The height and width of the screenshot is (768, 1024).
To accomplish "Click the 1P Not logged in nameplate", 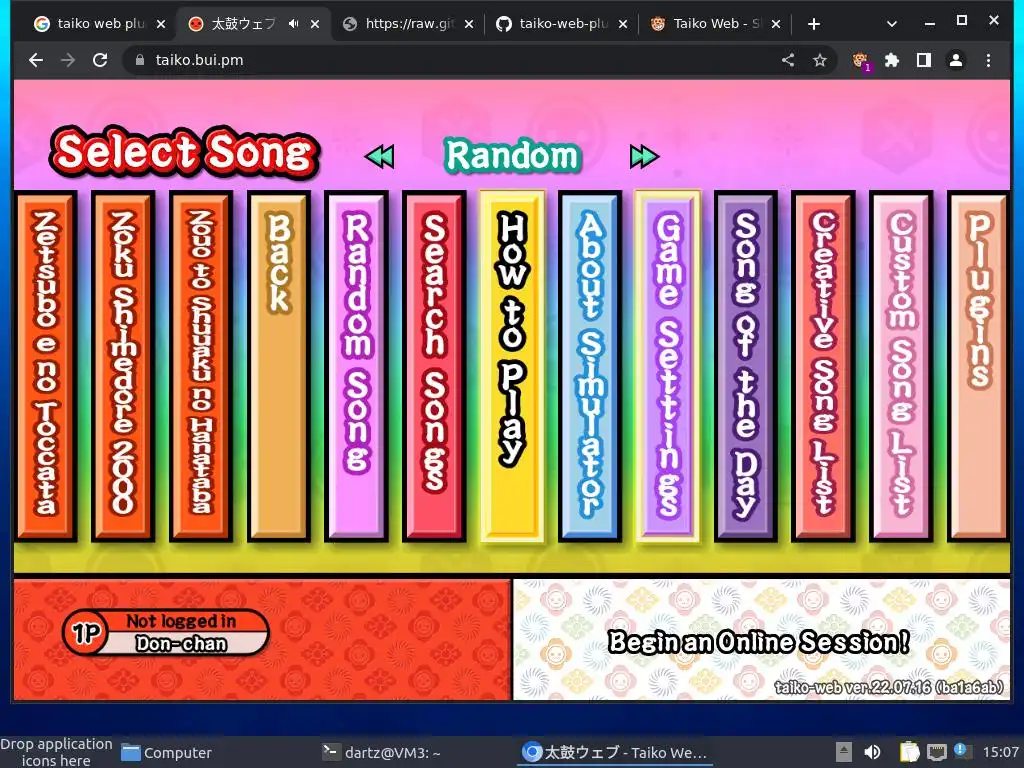I will [x=166, y=632].
